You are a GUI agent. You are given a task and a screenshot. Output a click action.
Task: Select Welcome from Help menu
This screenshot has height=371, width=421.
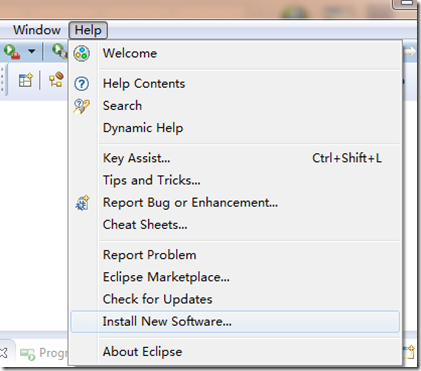point(235,53)
